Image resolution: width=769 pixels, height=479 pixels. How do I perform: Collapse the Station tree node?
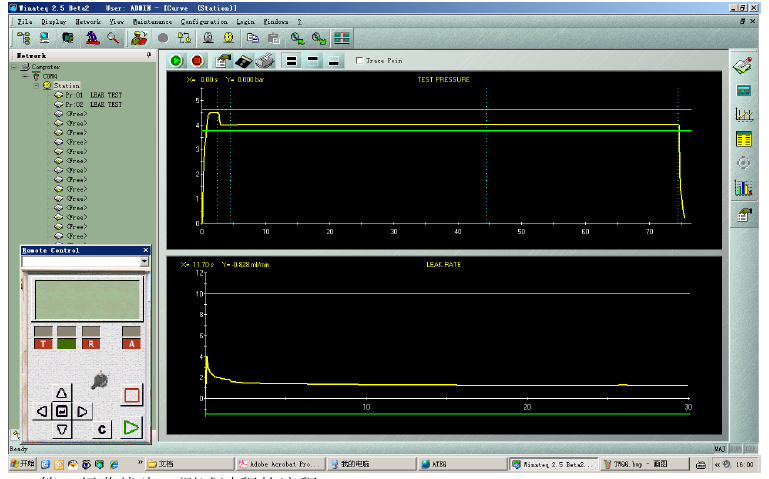(x=36, y=85)
